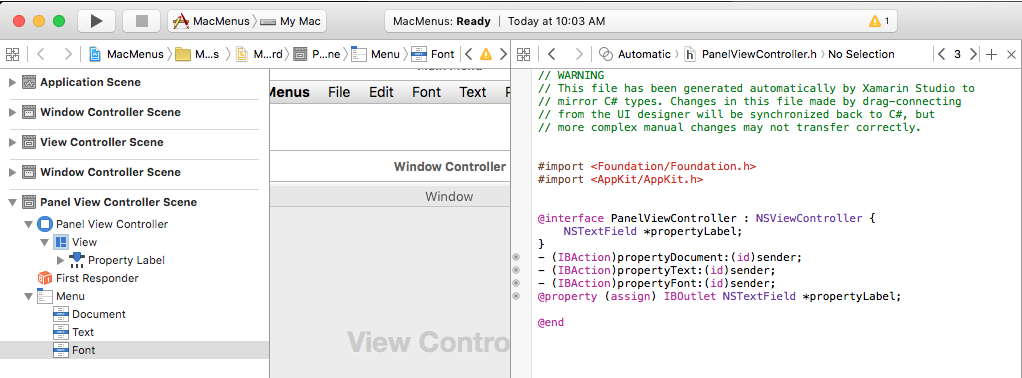This screenshot has height=378, width=1022.
Task: Open the MacMenus scheme selector
Action: point(211,21)
